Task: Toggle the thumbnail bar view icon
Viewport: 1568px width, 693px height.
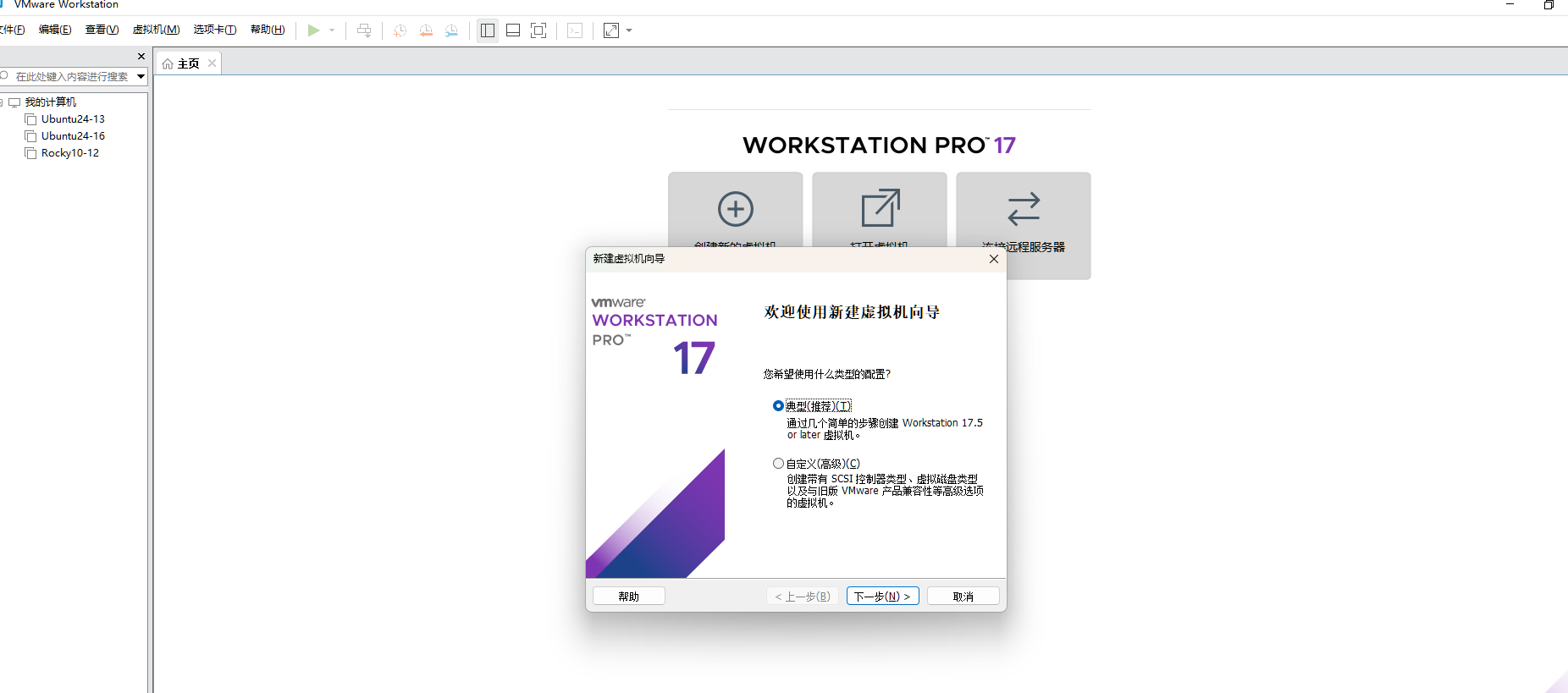Action: click(513, 30)
